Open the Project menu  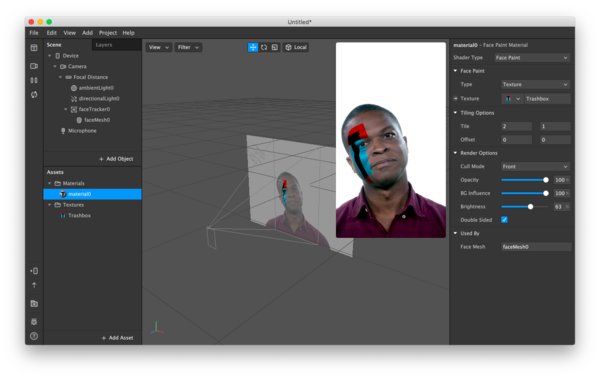click(x=108, y=33)
